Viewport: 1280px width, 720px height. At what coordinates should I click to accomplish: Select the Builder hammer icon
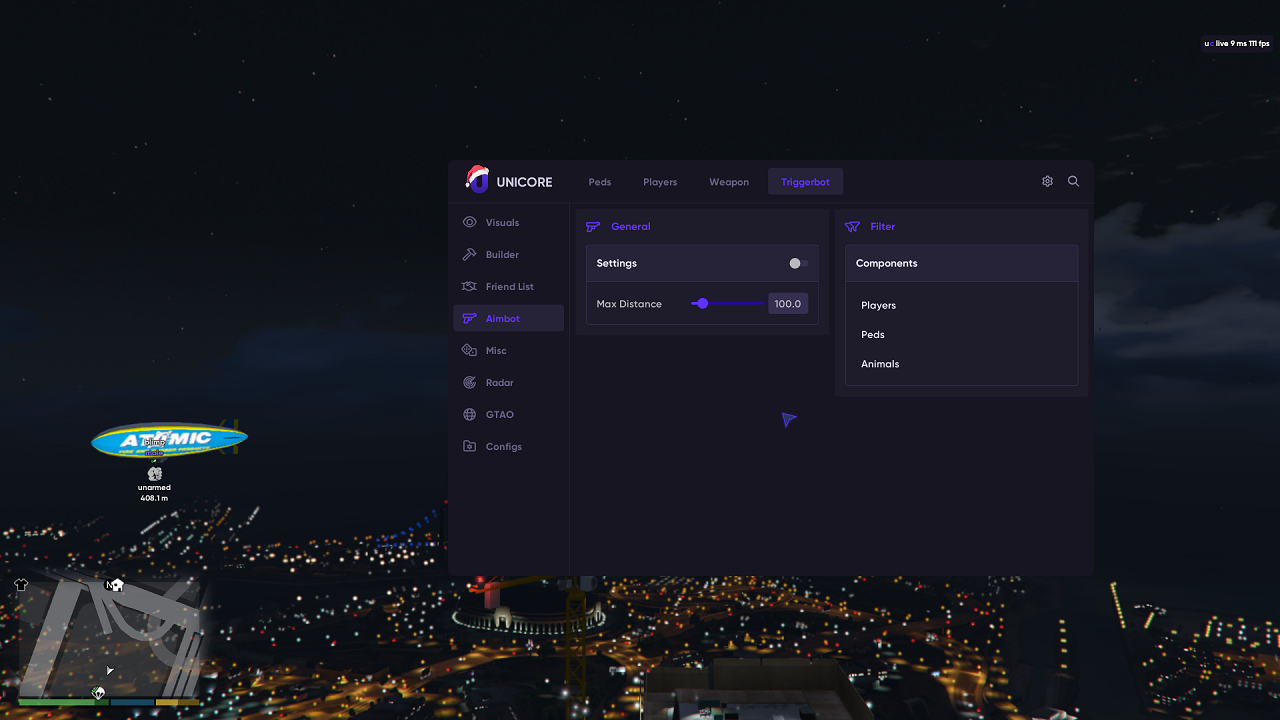click(469, 254)
